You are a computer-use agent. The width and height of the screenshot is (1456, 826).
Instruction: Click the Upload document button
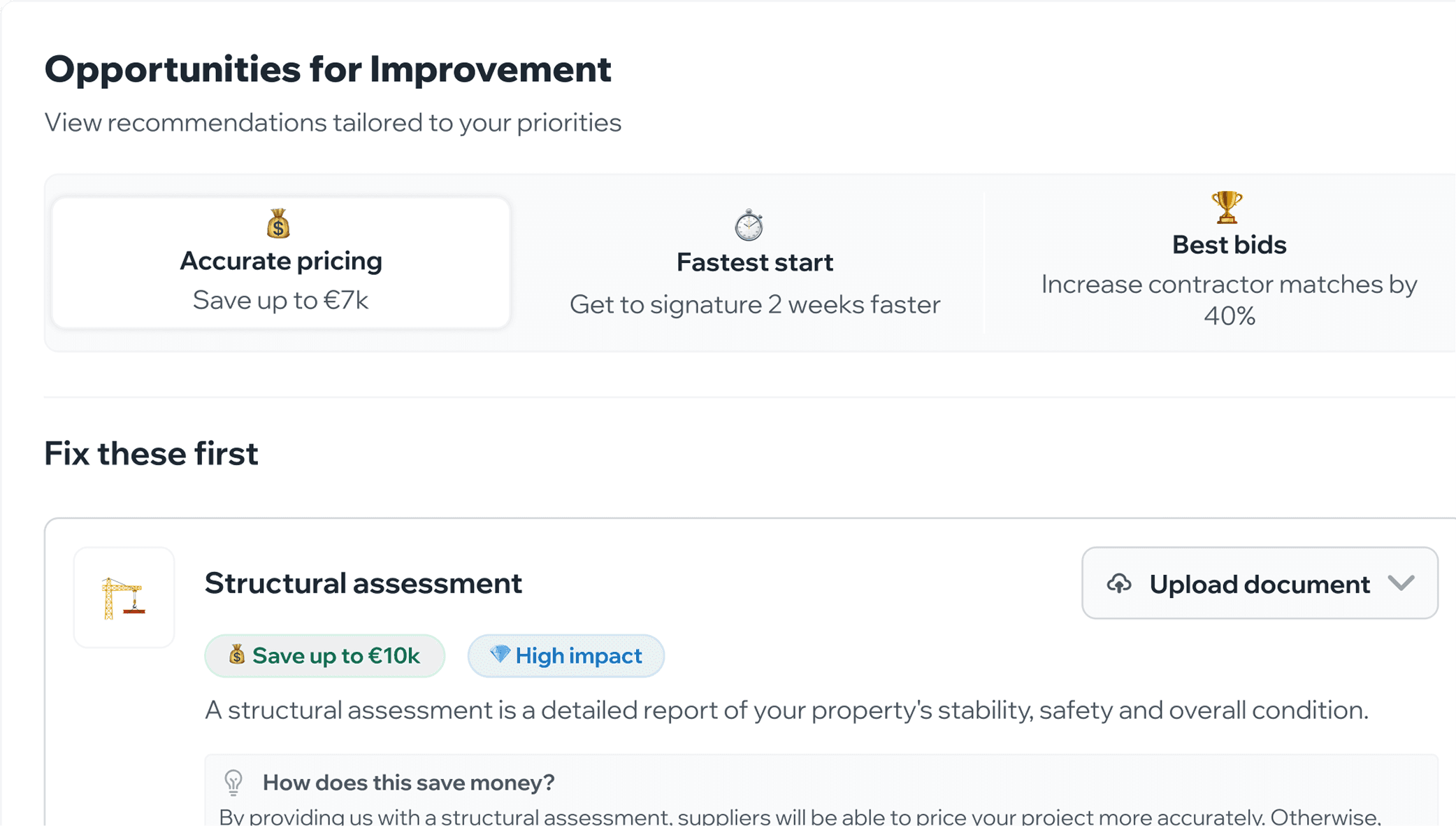1260,583
